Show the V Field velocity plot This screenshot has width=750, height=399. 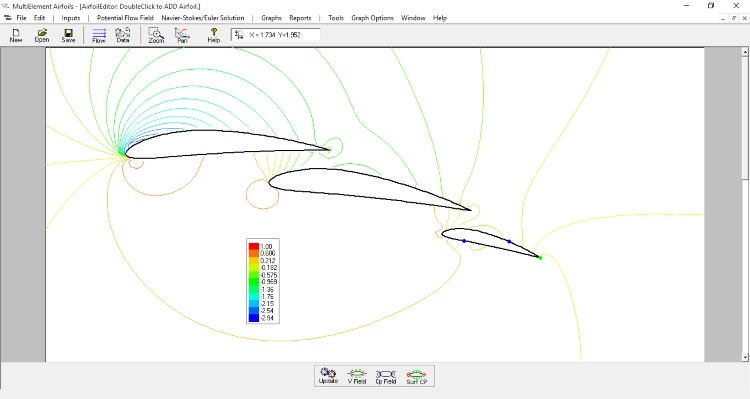tap(357, 376)
